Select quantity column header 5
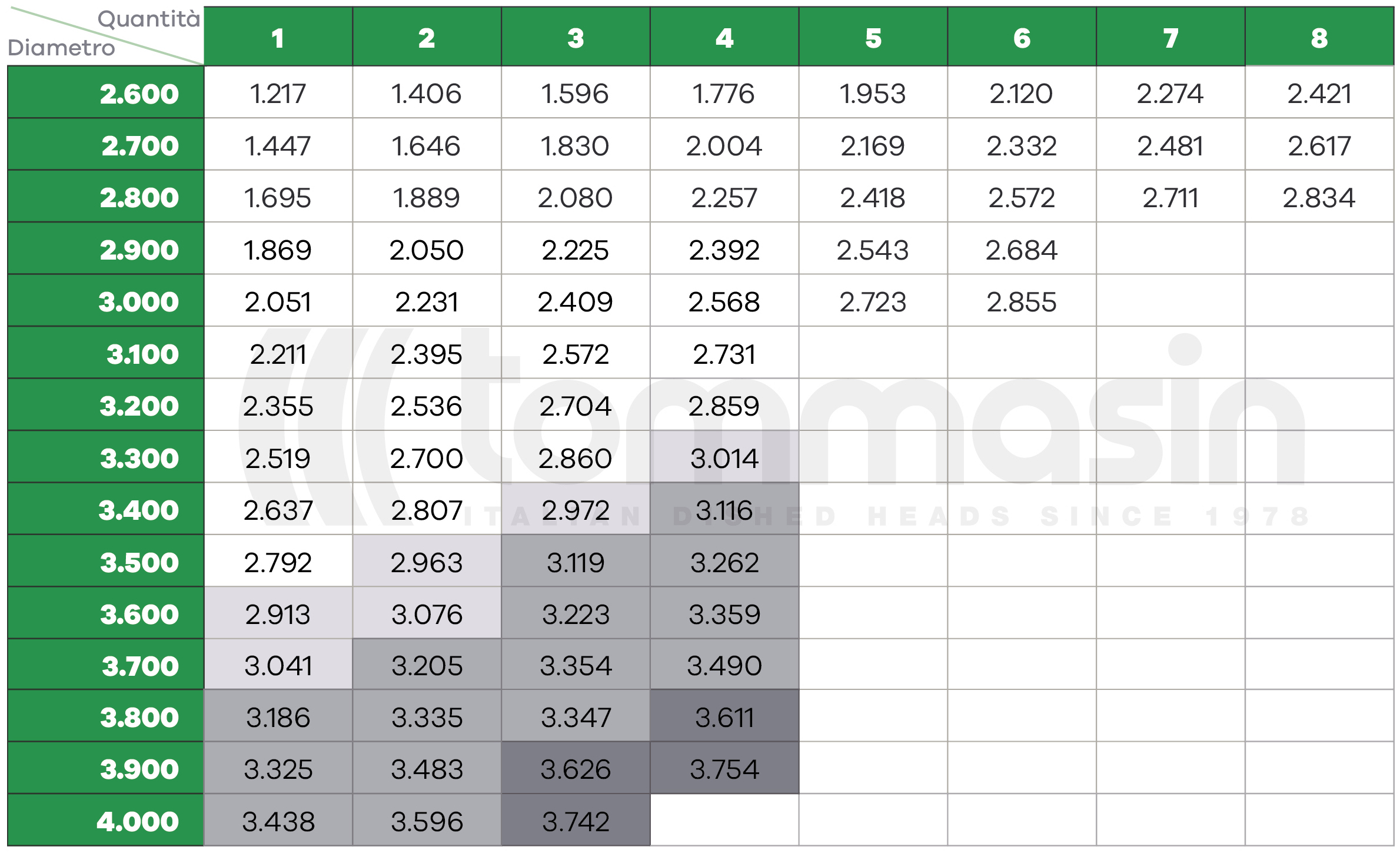Viewport: 1400px width, 853px height. 873,36
